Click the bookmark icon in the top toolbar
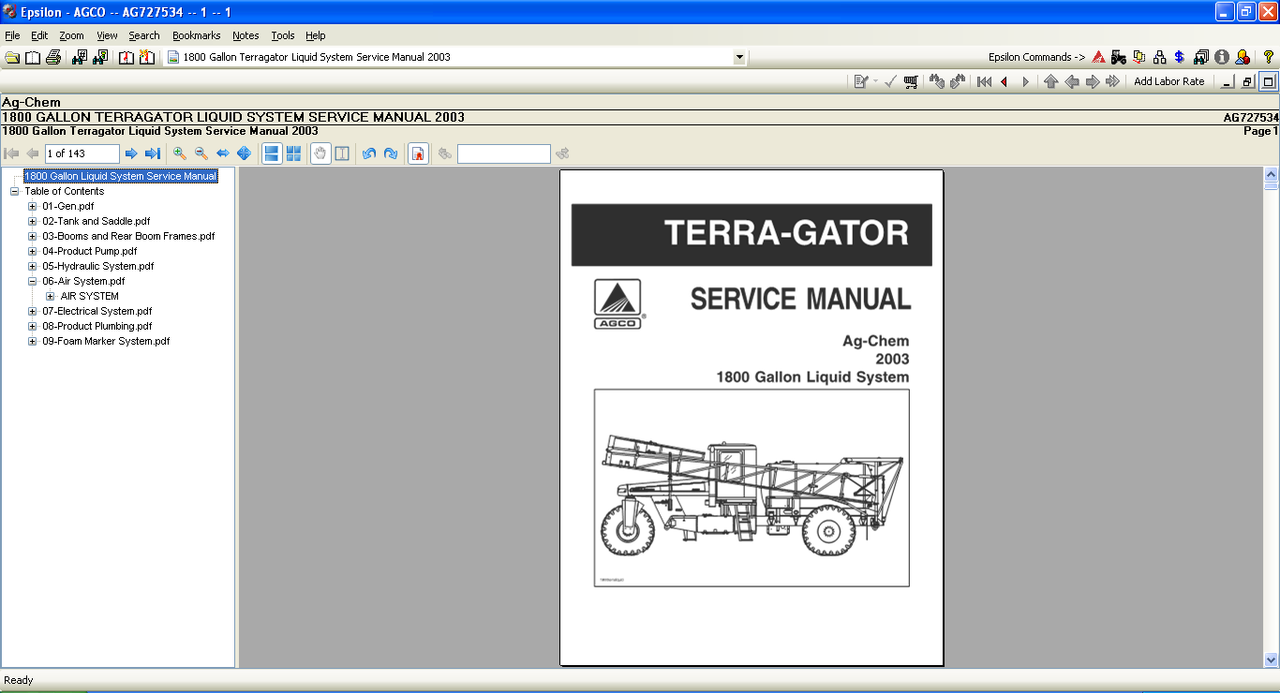 (x=127, y=57)
